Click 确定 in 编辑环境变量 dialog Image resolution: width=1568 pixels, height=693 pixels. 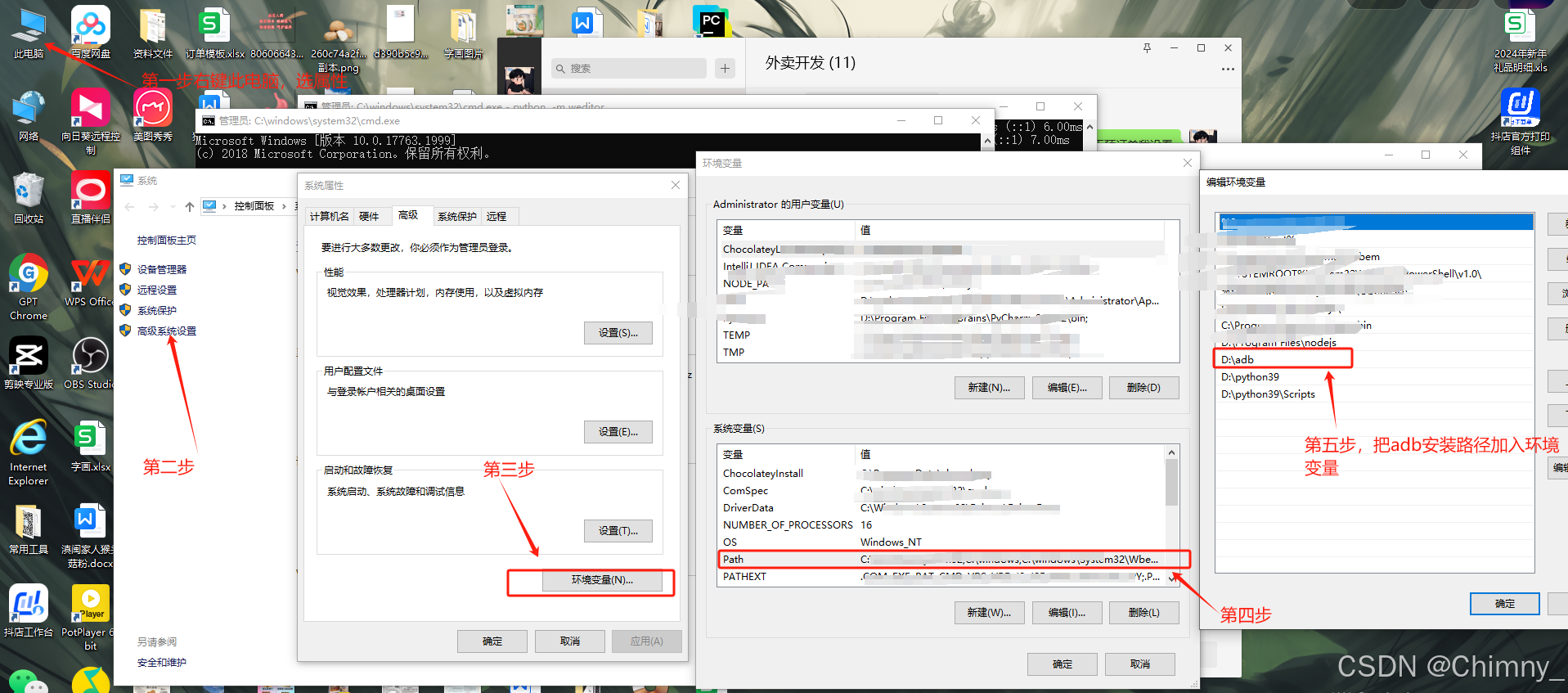[1505, 604]
